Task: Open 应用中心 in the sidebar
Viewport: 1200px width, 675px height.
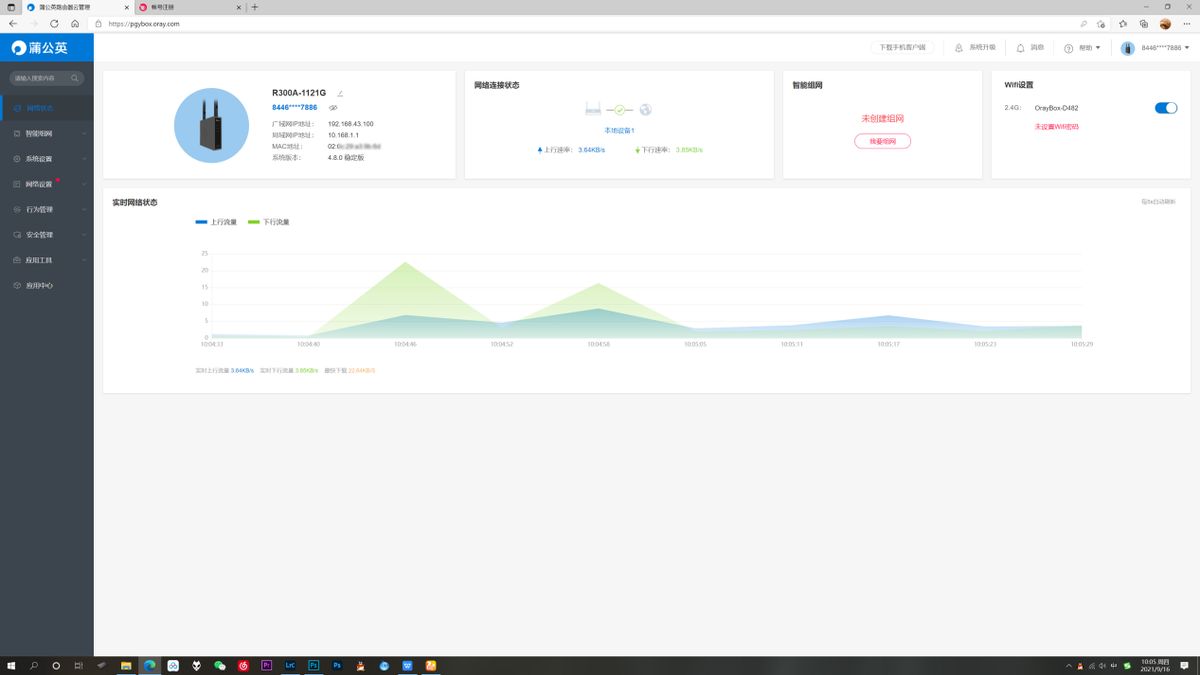Action: pos(46,286)
